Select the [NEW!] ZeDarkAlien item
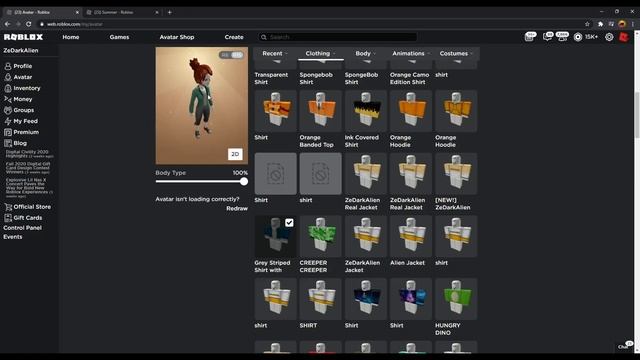The width and height of the screenshot is (640, 360). click(x=456, y=182)
